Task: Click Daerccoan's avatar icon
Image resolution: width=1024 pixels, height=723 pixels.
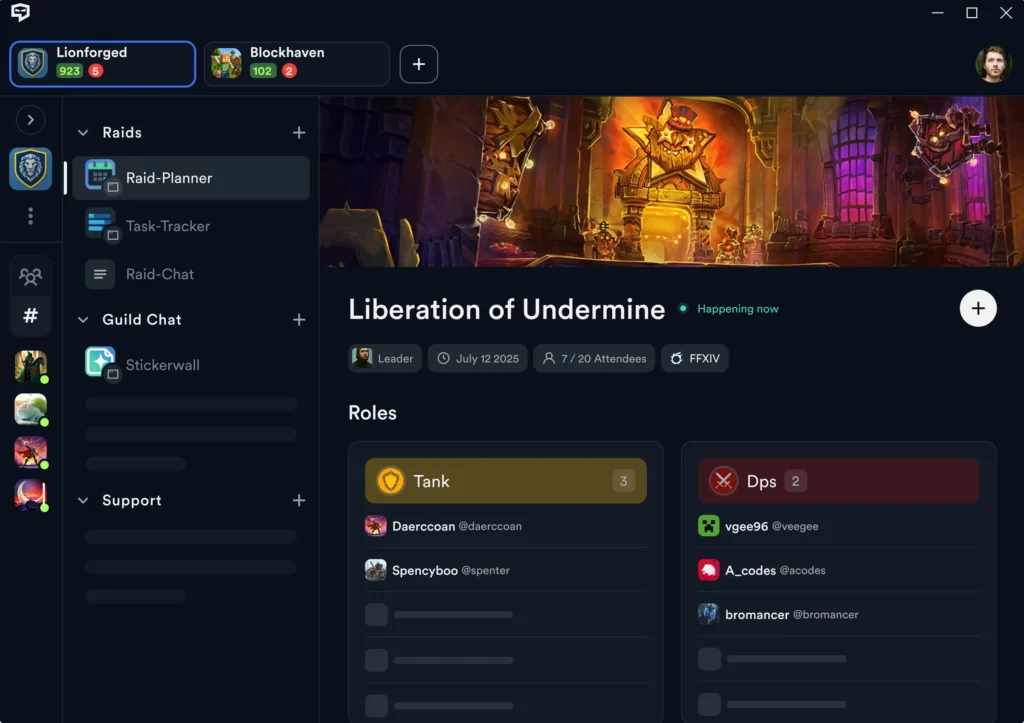Action: point(376,526)
